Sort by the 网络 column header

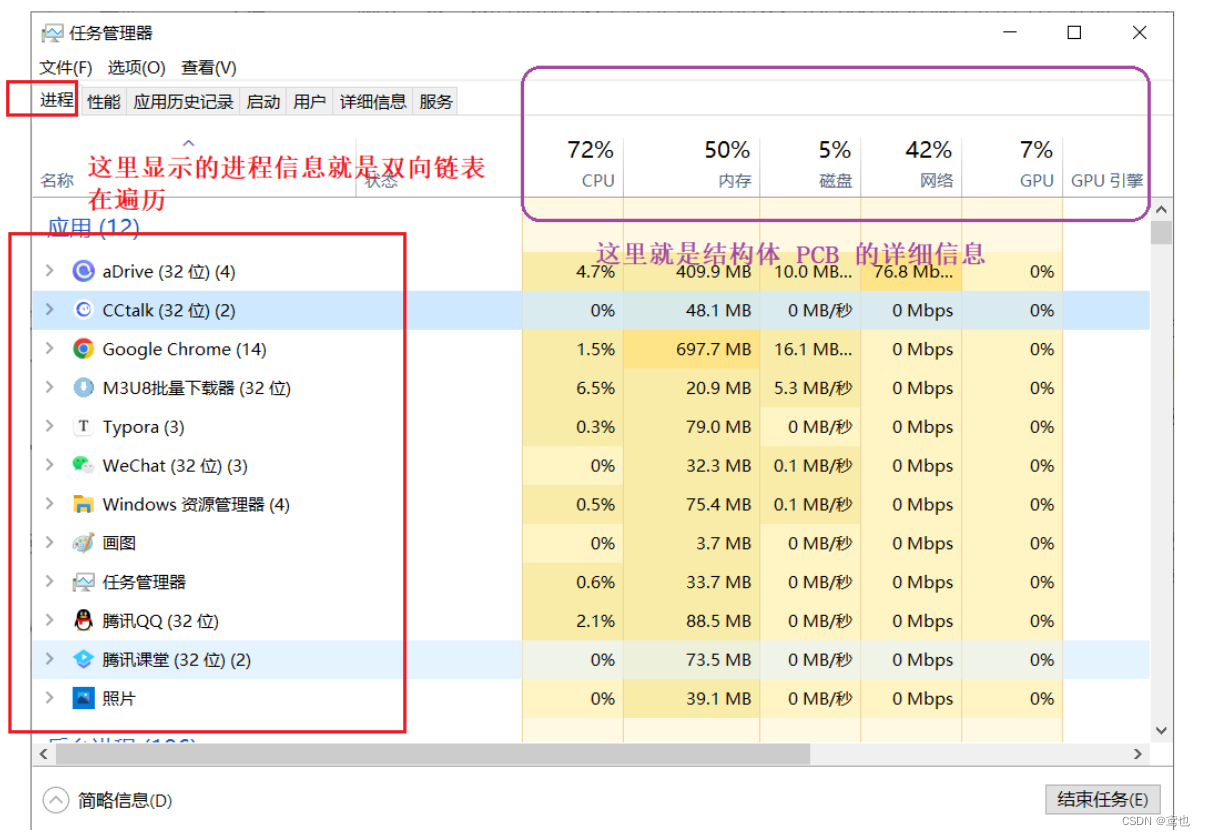coord(911,165)
